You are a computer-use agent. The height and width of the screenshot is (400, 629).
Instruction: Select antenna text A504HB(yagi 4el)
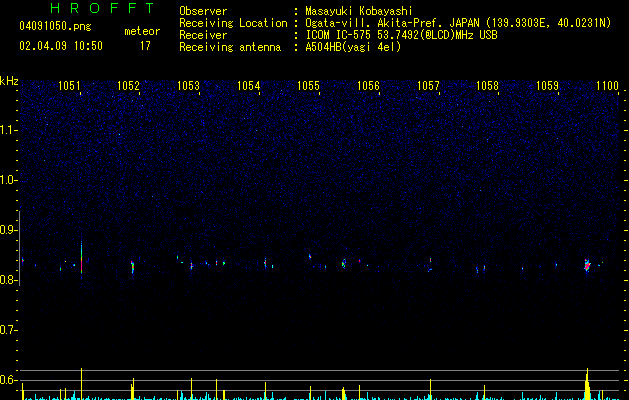pyautogui.click(x=353, y=47)
